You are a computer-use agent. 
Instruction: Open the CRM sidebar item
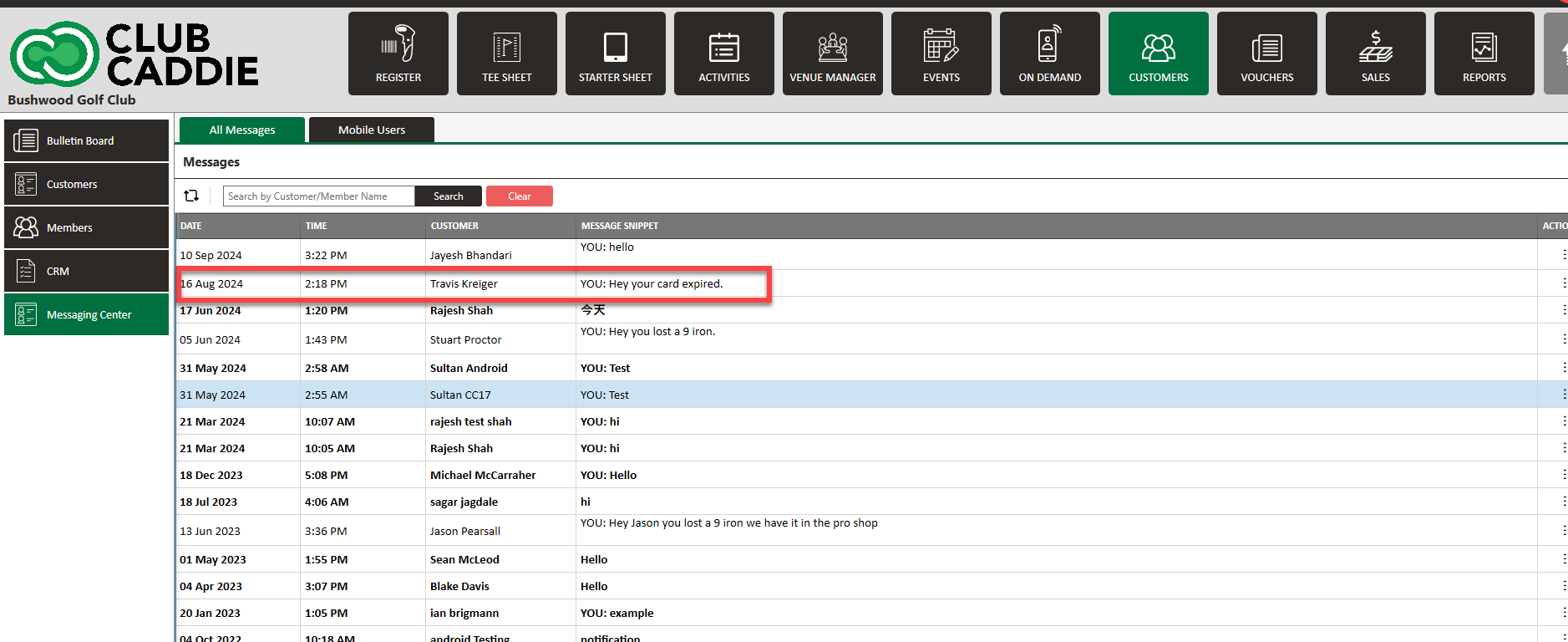click(87, 271)
